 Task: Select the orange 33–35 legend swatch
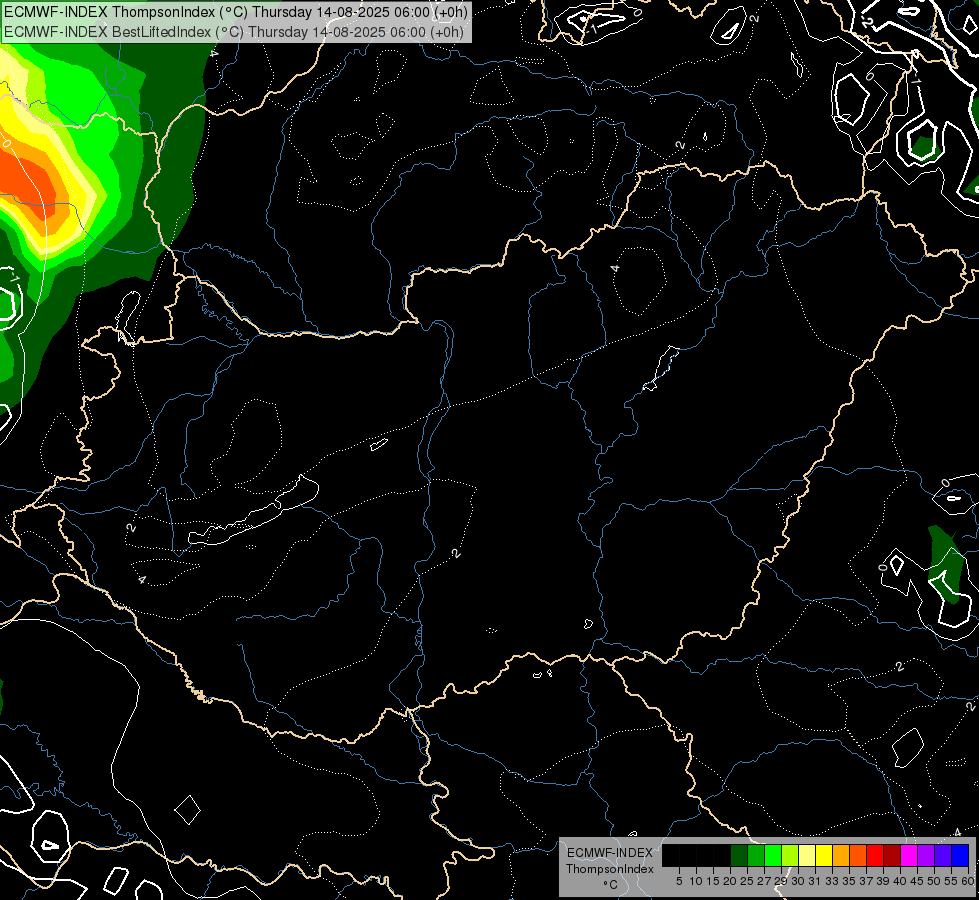[841, 855]
